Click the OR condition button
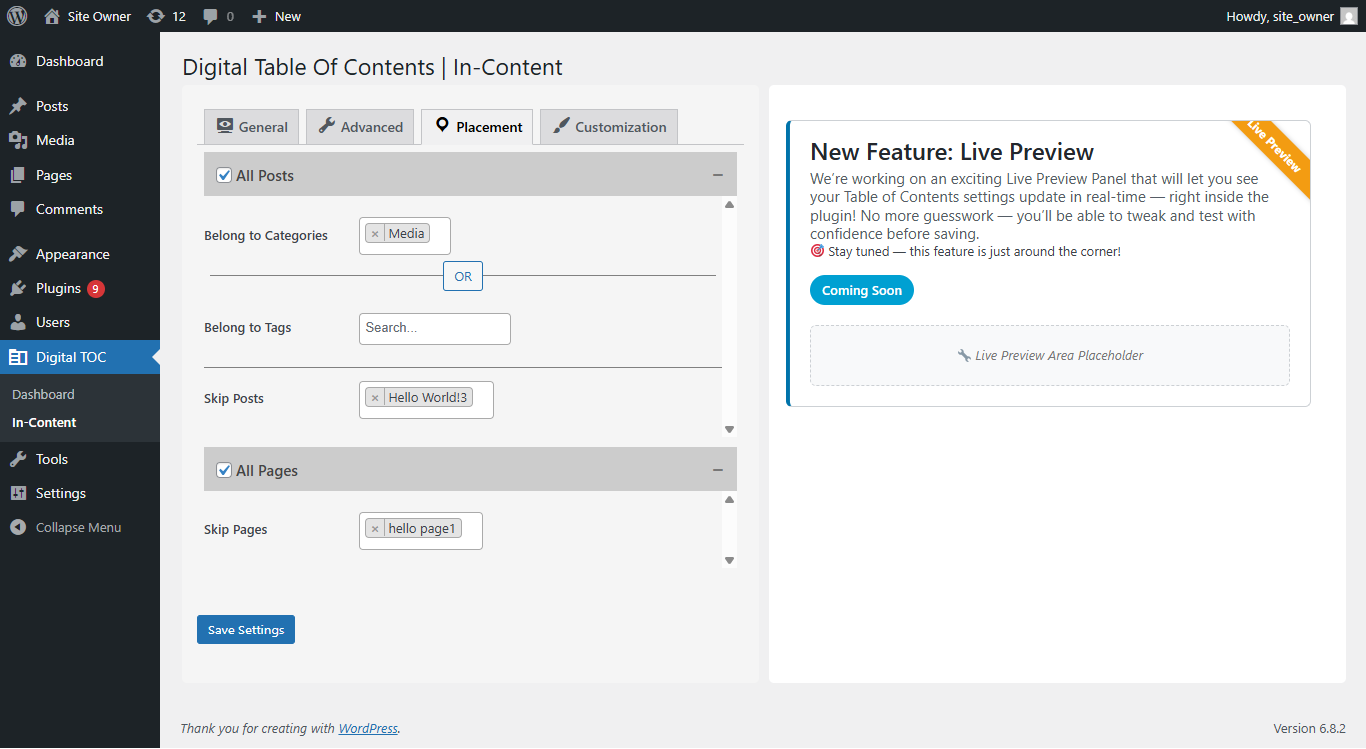 coord(463,276)
